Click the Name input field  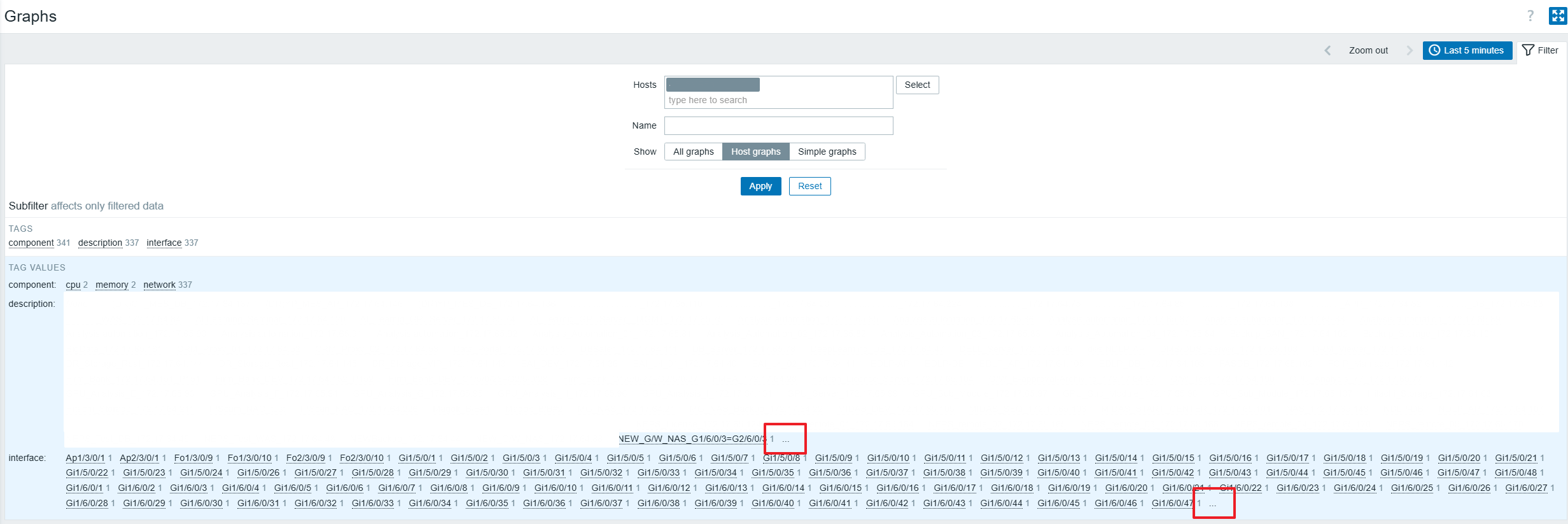778,126
